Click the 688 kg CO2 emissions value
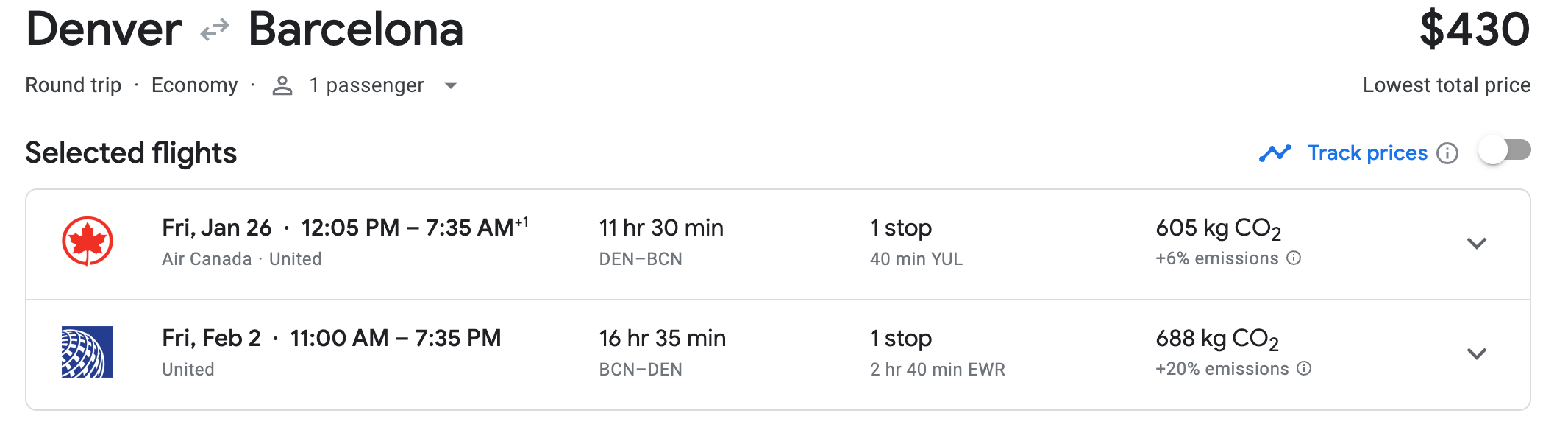Viewport: 1568px width, 430px height. click(x=1216, y=339)
